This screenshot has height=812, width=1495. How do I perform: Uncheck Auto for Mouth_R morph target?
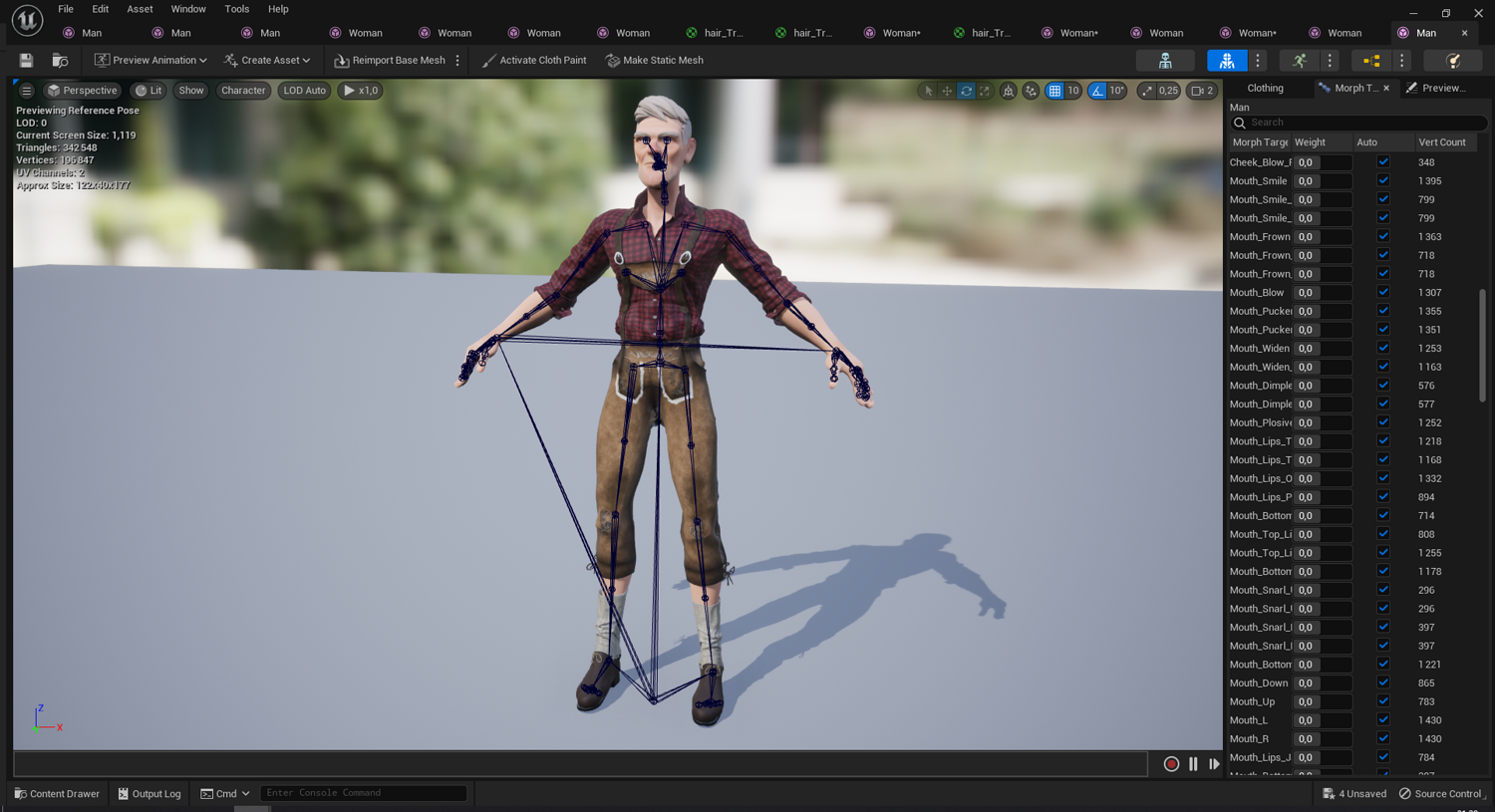pos(1383,739)
